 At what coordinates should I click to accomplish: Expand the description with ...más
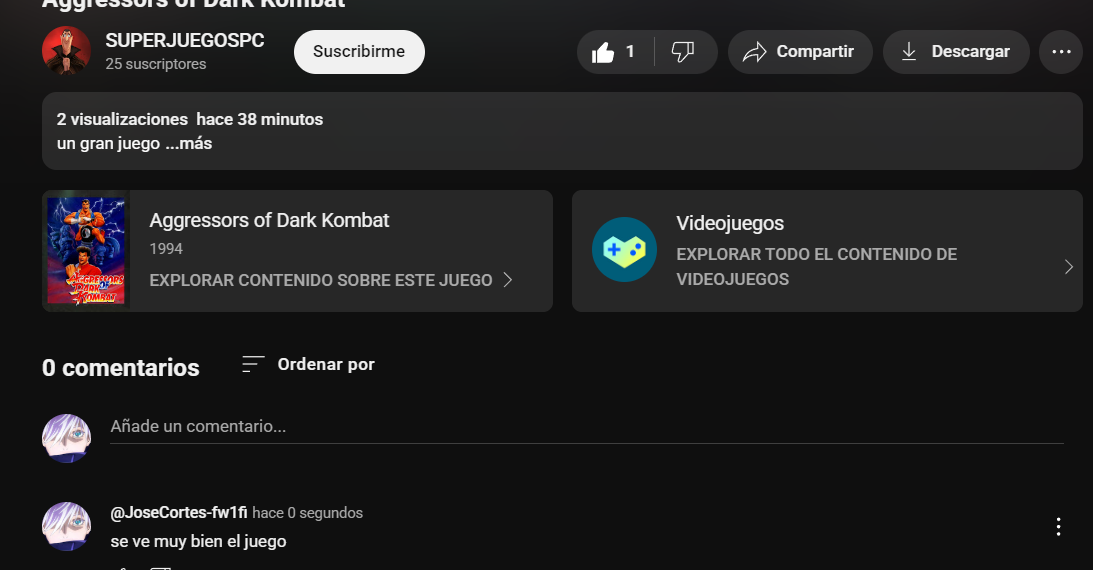(189, 143)
